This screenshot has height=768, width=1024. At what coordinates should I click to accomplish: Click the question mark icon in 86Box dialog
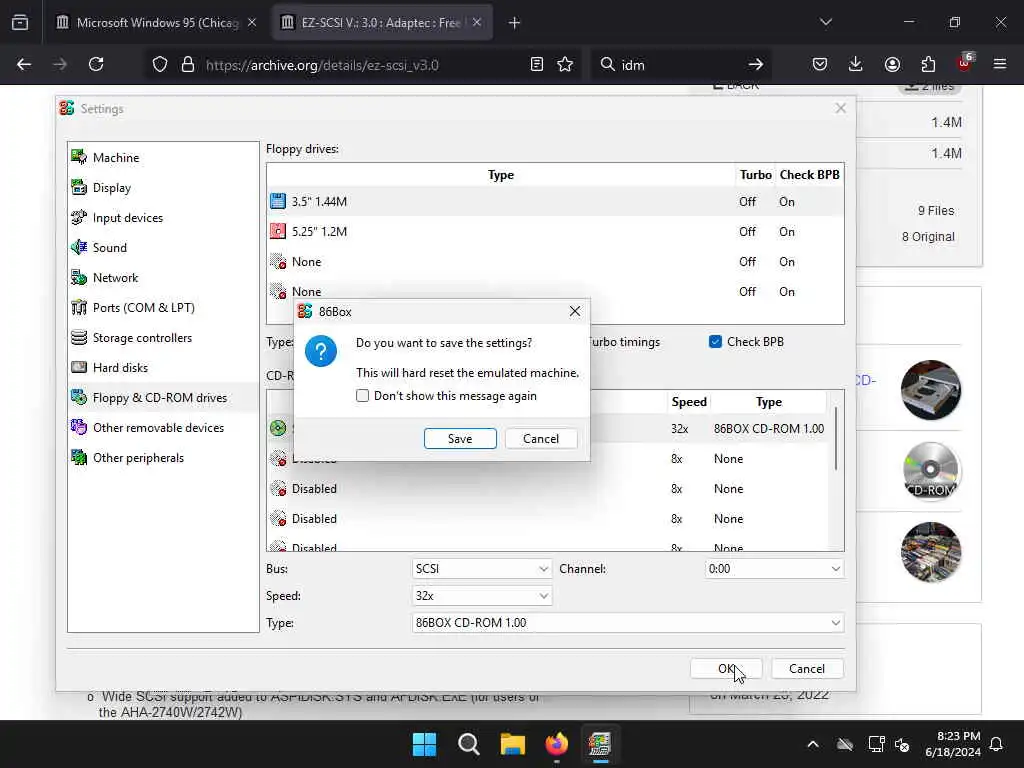point(321,351)
